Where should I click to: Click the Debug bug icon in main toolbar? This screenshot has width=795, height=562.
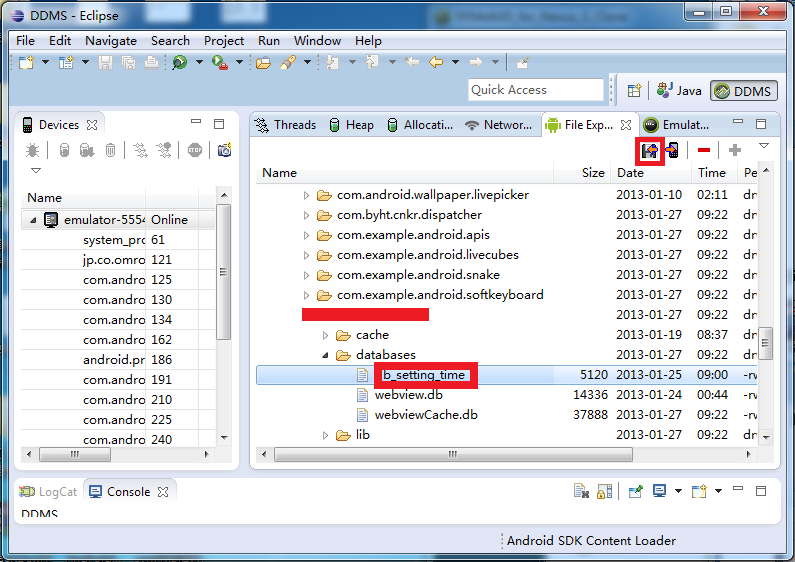click(179, 62)
